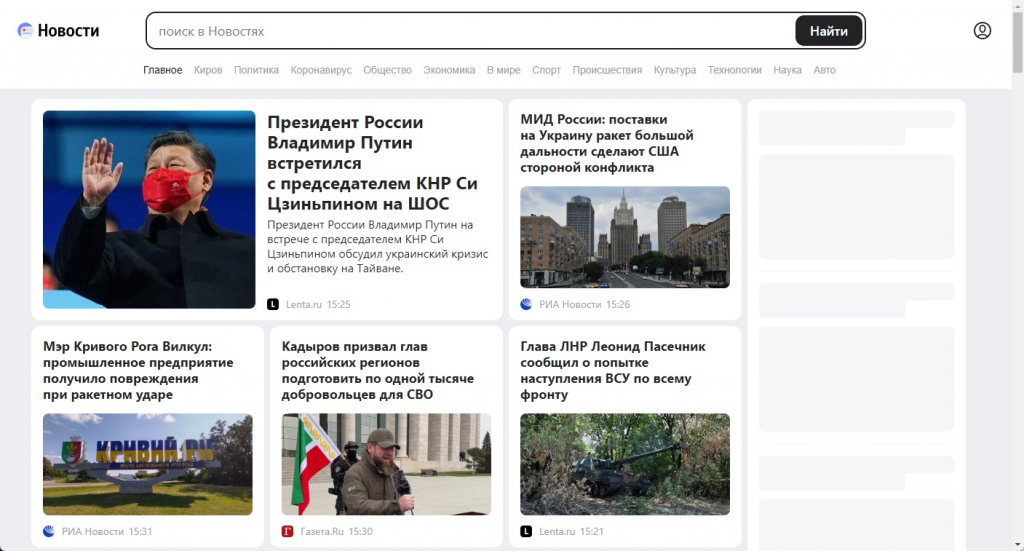Screen dimensions: 1024x551
Task: Click РИА Новости 15:26 source label
Action: 584,304
